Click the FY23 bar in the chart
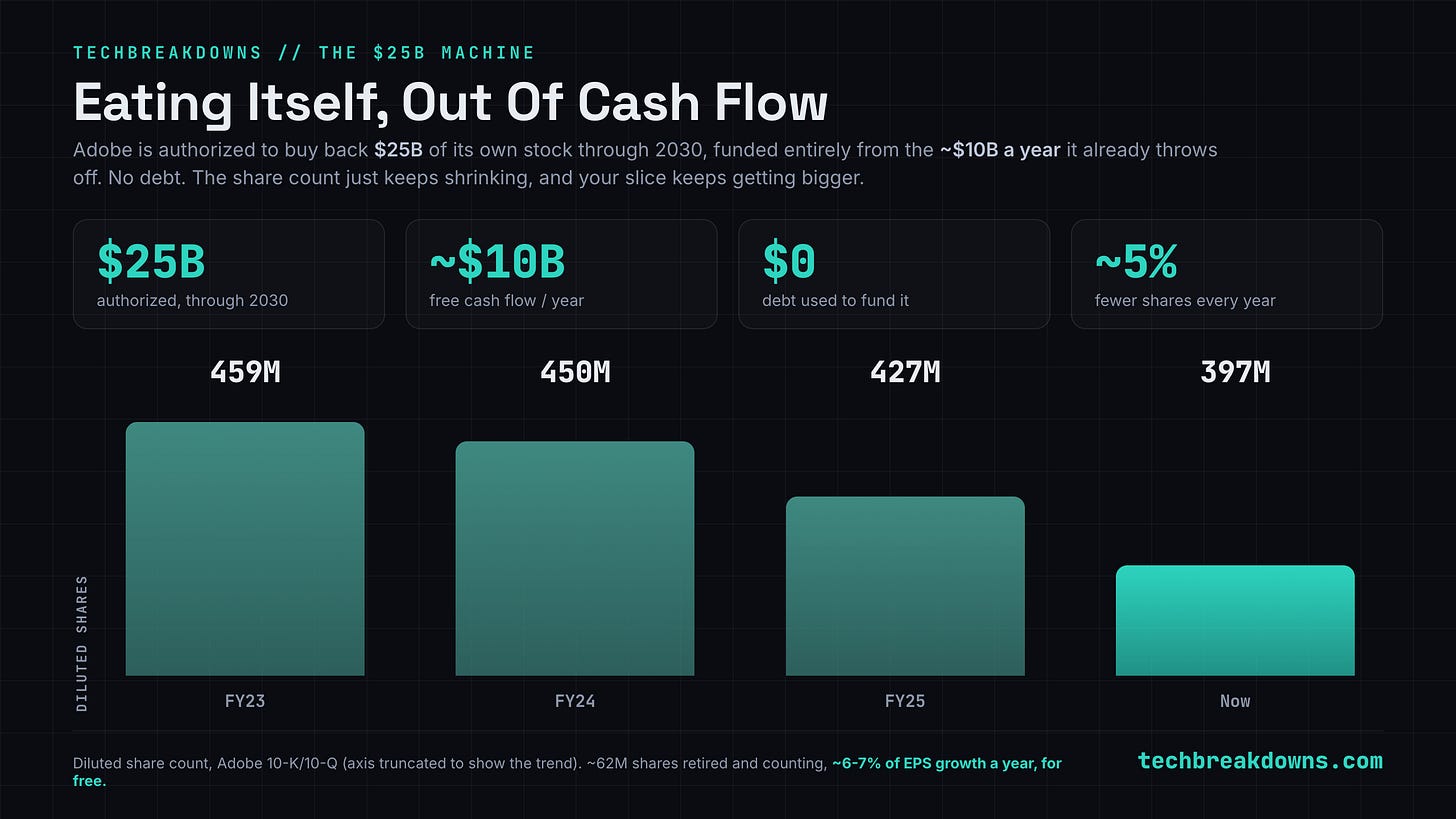Viewport: 1456px width, 819px height. 245,549
